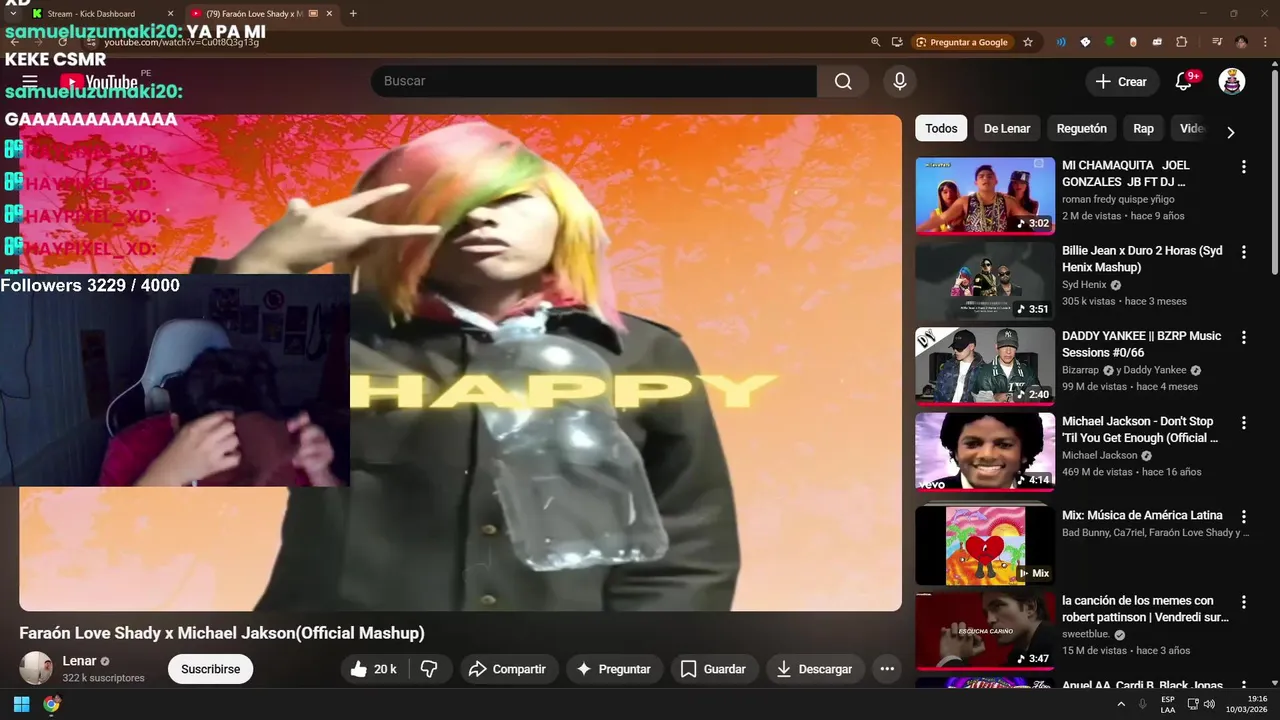Like the video with thumbs up
Screen dimensions: 1280x720
[x=375, y=669]
